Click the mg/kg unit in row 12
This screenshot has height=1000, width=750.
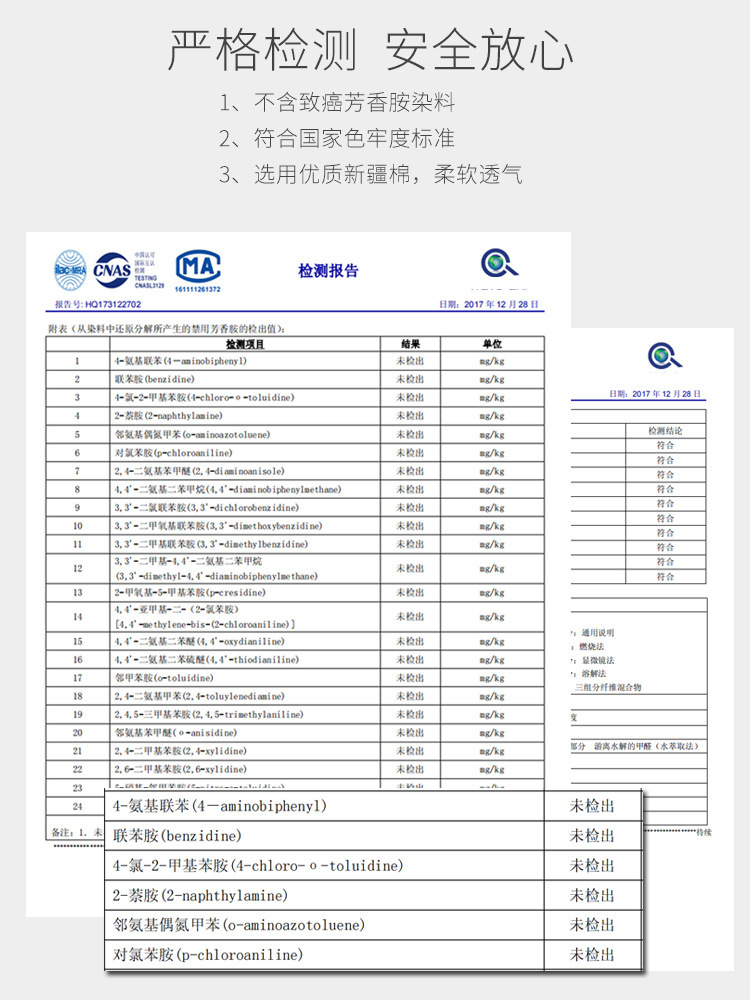pyautogui.click(x=492, y=568)
